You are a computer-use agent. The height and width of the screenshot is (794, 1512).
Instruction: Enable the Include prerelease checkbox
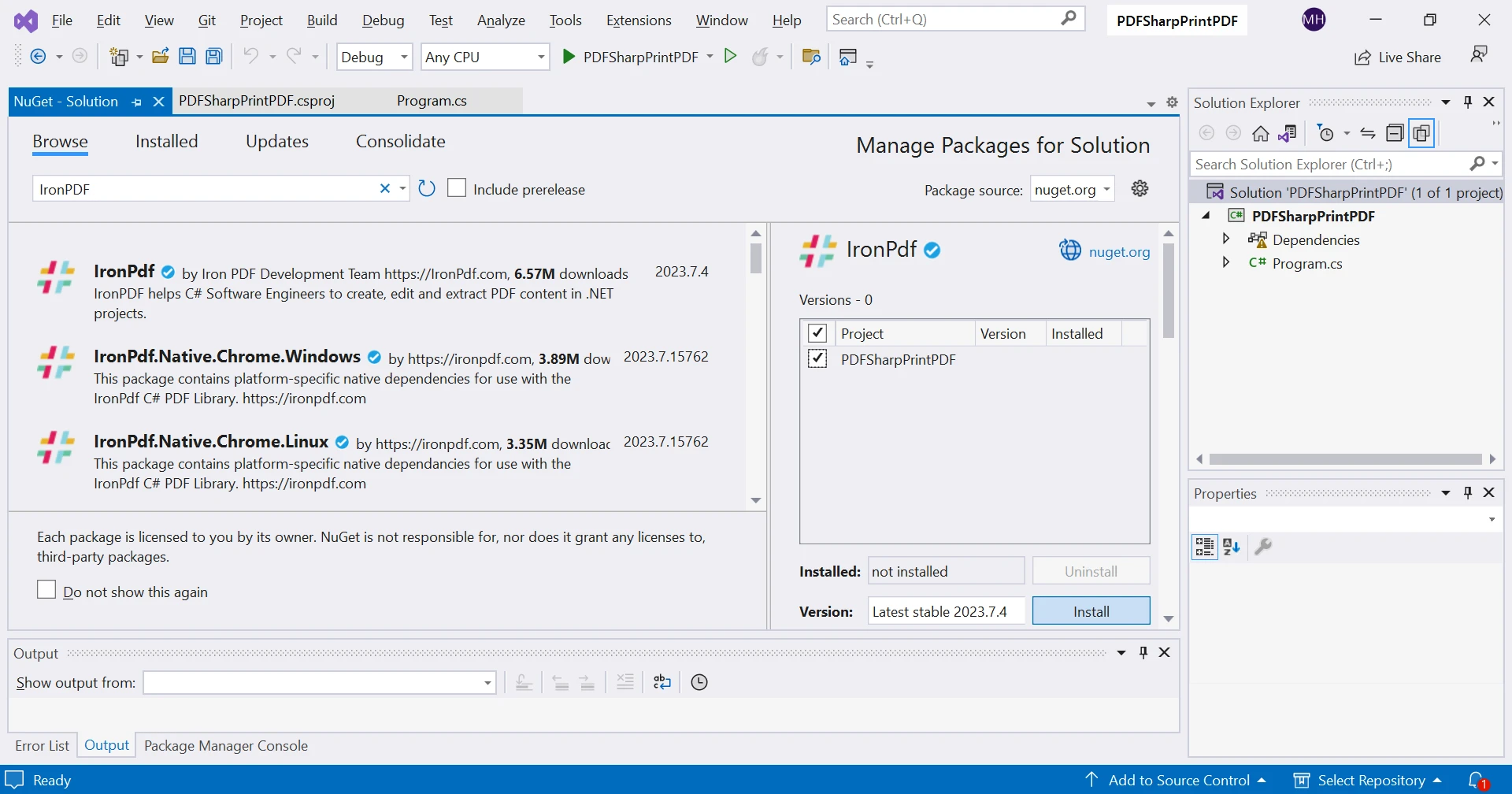(457, 188)
